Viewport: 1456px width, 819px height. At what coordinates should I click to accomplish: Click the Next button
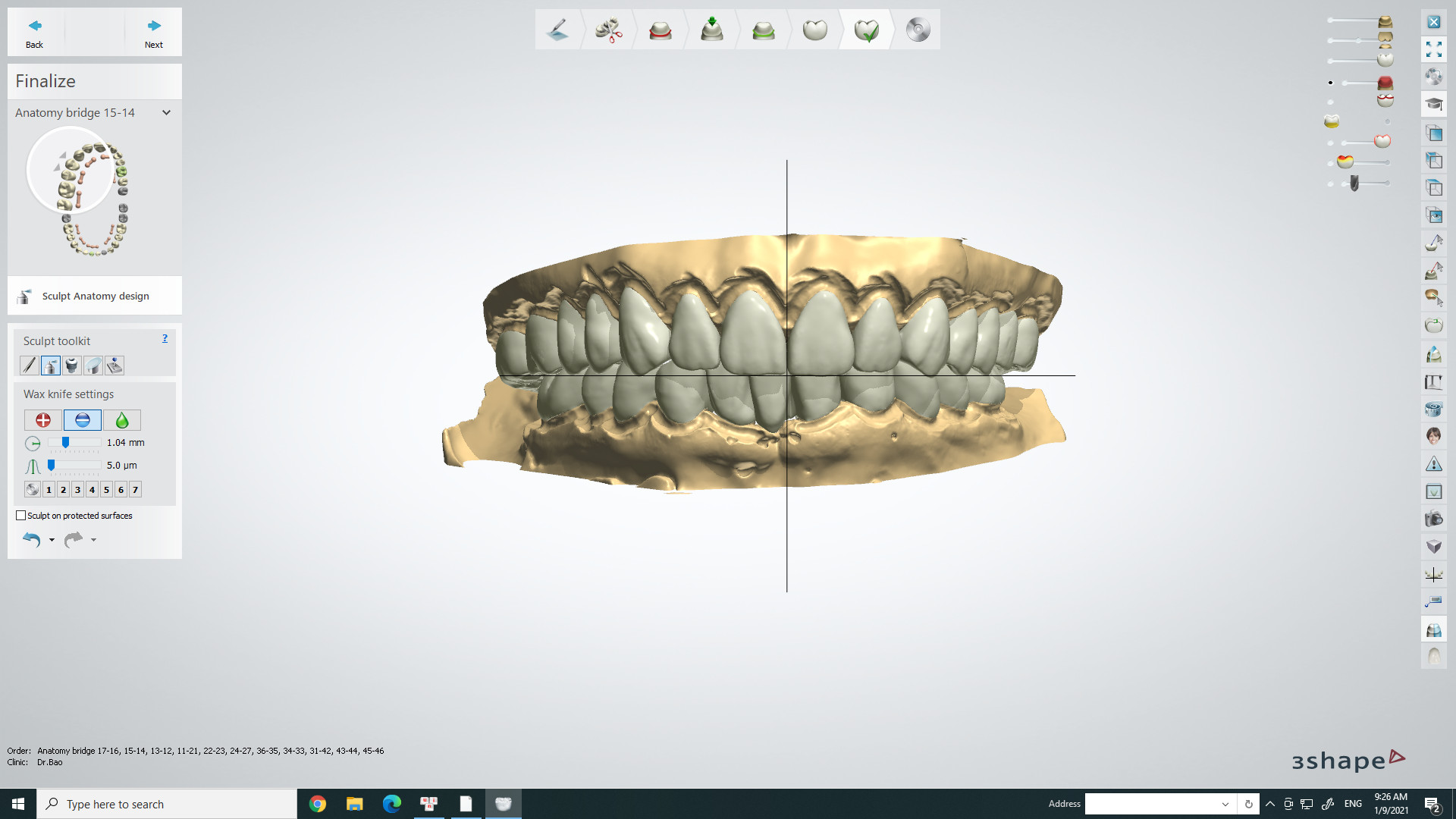coord(154,33)
